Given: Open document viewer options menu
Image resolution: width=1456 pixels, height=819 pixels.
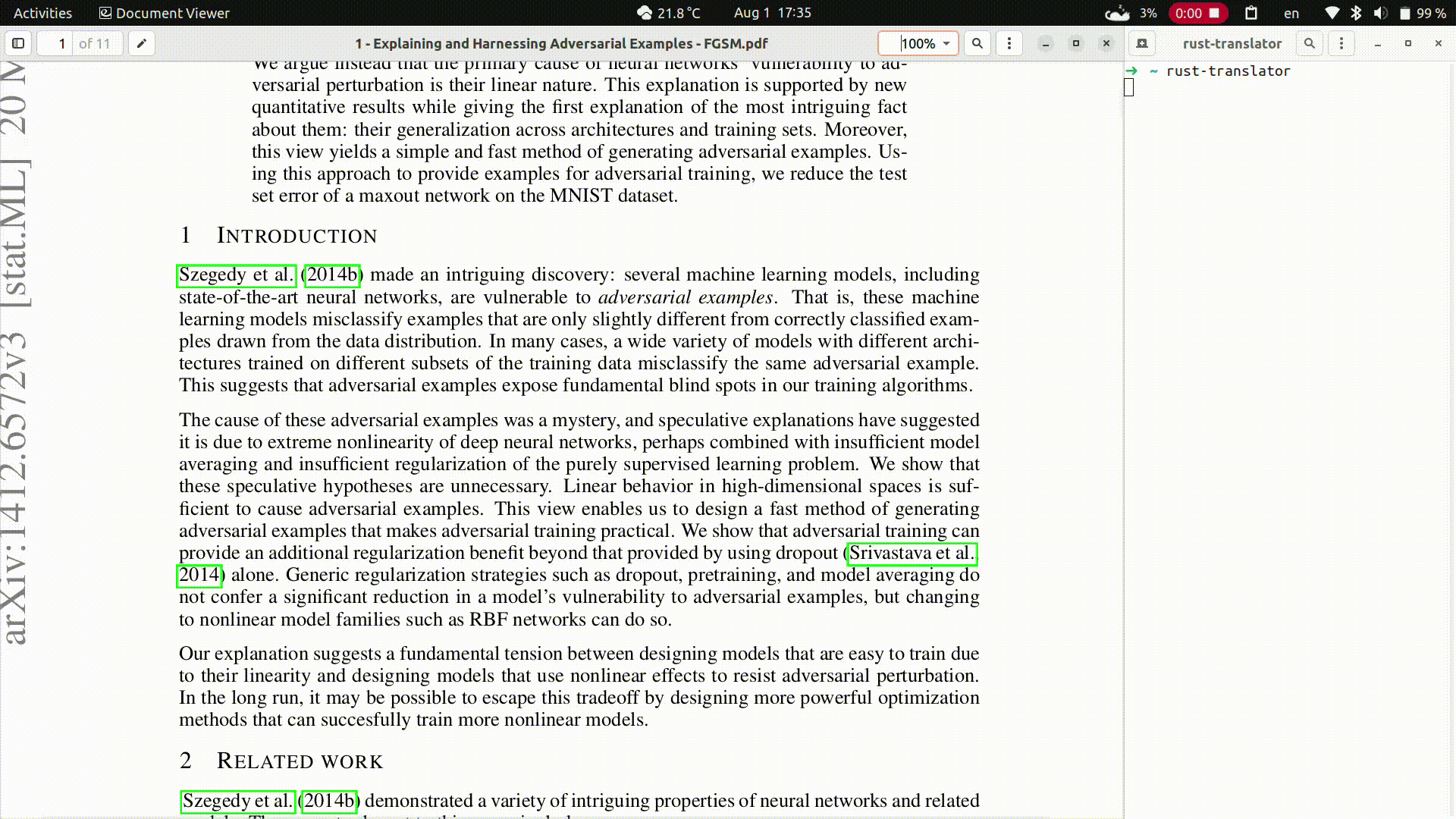Looking at the screenshot, I should pos(1009,43).
